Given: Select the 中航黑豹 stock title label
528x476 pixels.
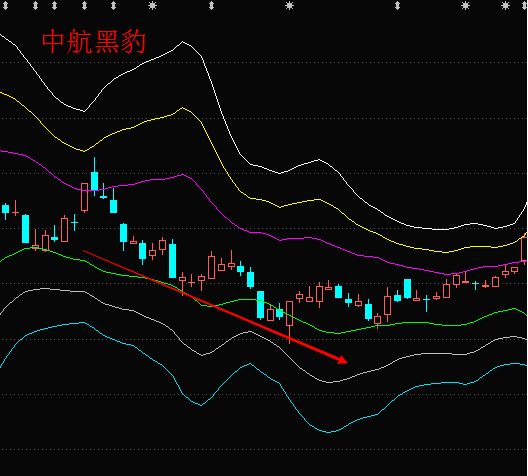Looking at the screenshot, I should pyautogui.click(x=94, y=42).
